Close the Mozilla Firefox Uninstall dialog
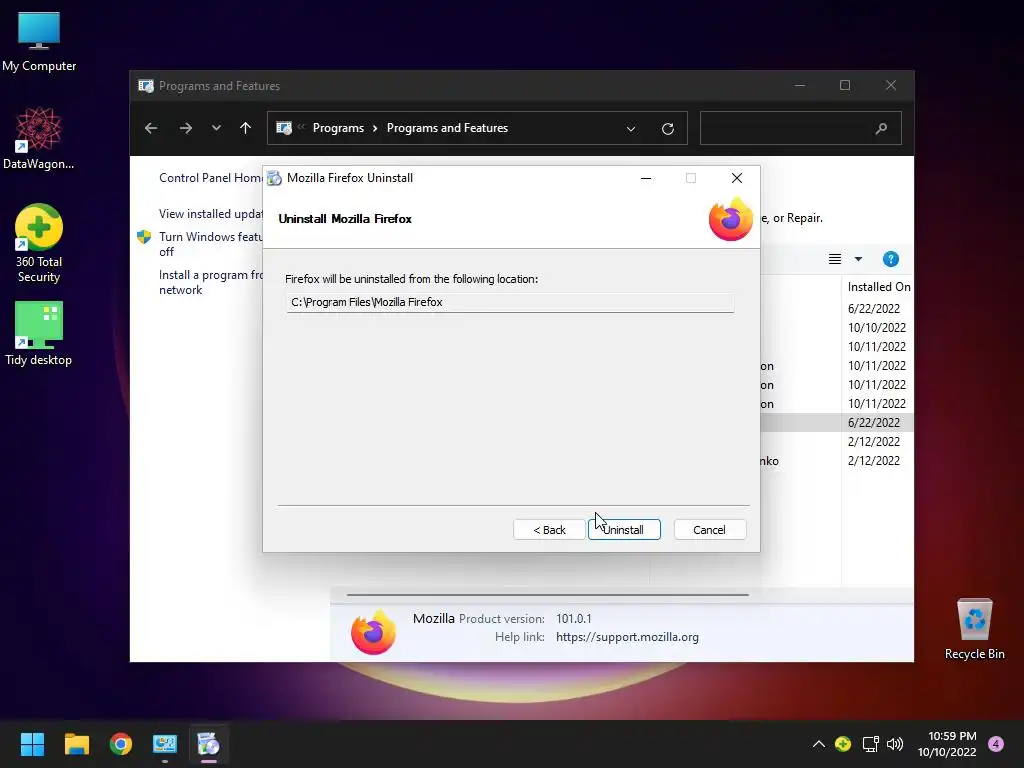 [x=737, y=178]
